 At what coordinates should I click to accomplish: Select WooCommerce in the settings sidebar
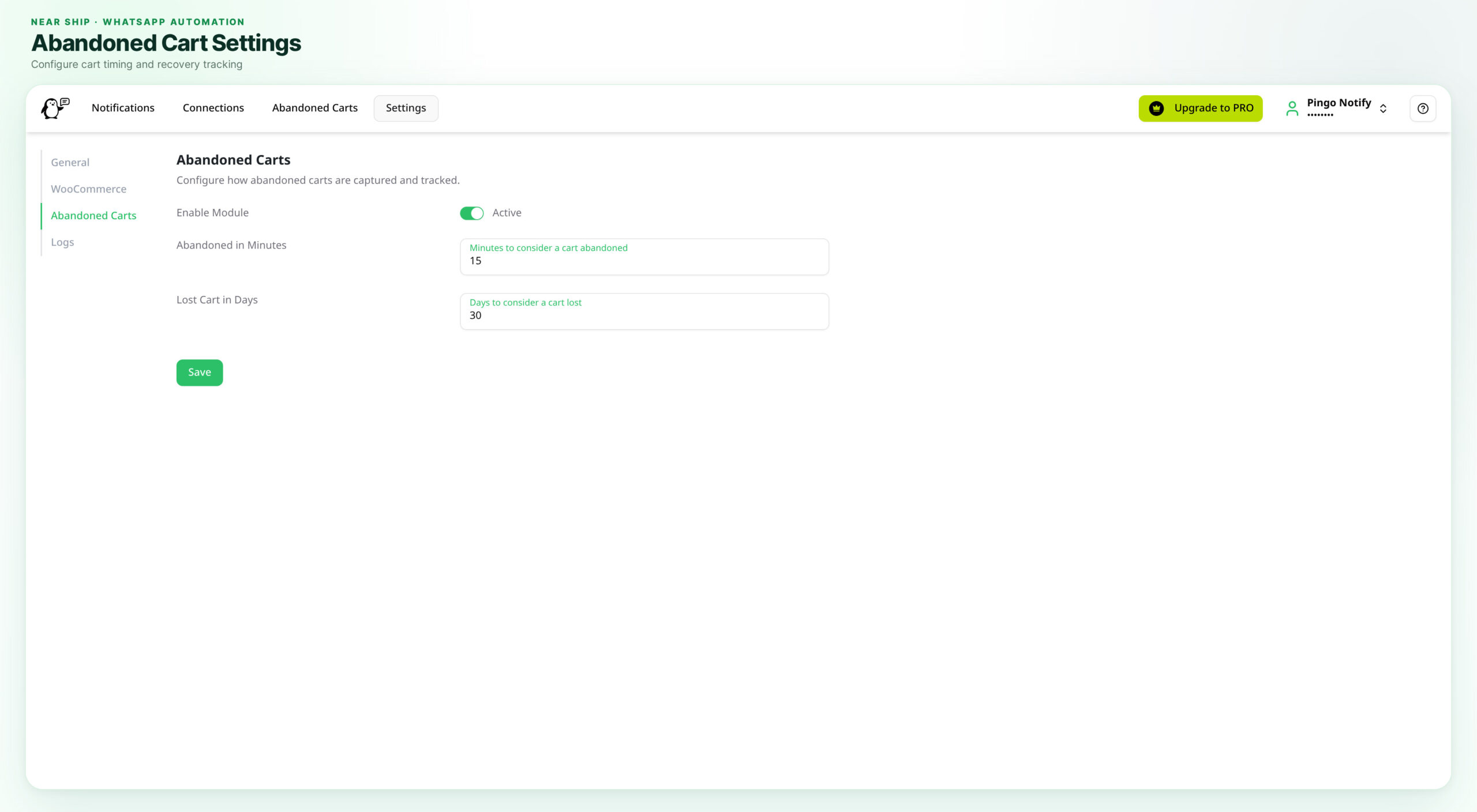point(88,189)
